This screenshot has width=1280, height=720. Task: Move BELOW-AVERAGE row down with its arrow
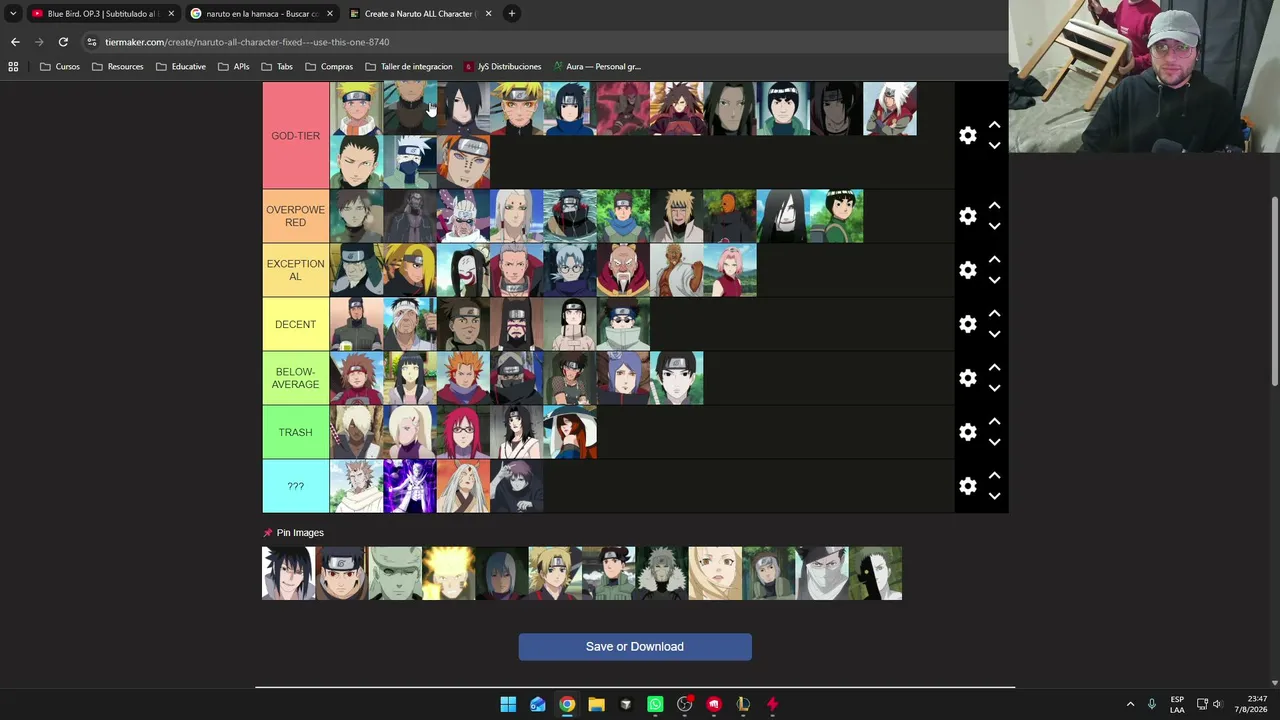(994, 388)
